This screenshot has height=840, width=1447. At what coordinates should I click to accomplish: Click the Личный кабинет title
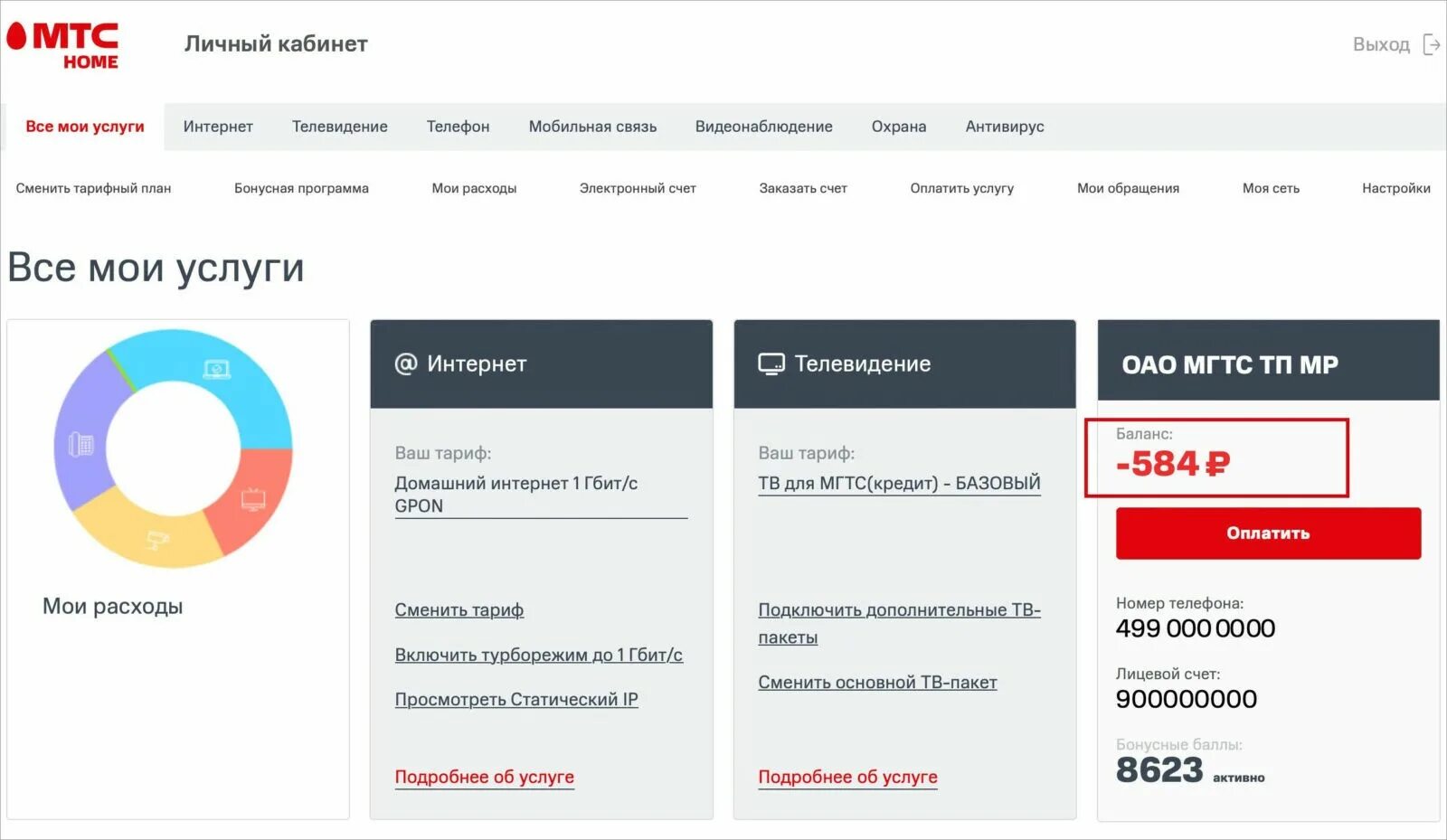coord(276,44)
